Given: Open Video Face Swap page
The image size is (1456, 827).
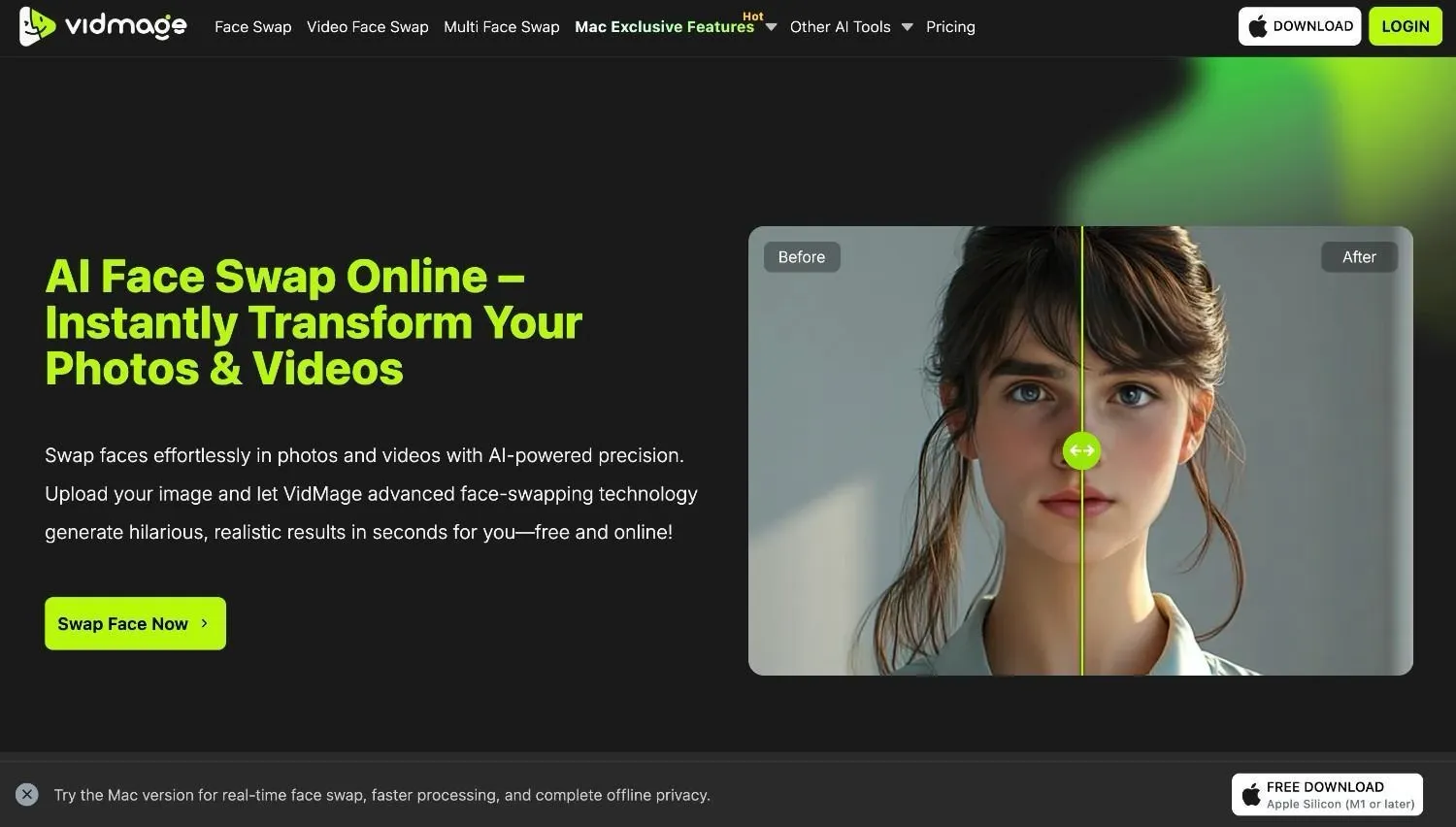Looking at the screenshot, I should pyautogui.click(x=368, y=27).
